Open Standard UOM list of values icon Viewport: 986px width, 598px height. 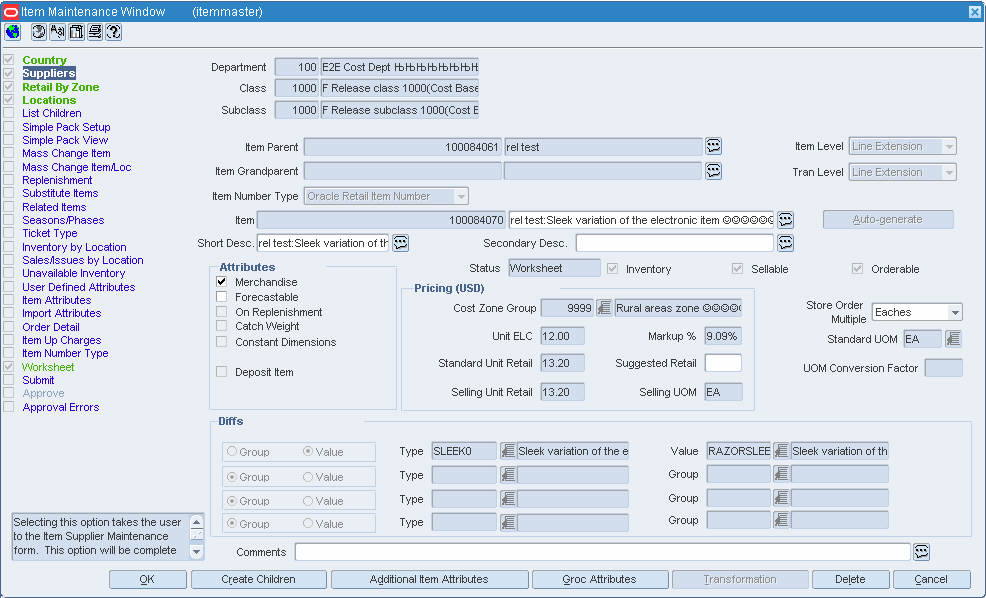pyautogui.click(x=953, y=339)
